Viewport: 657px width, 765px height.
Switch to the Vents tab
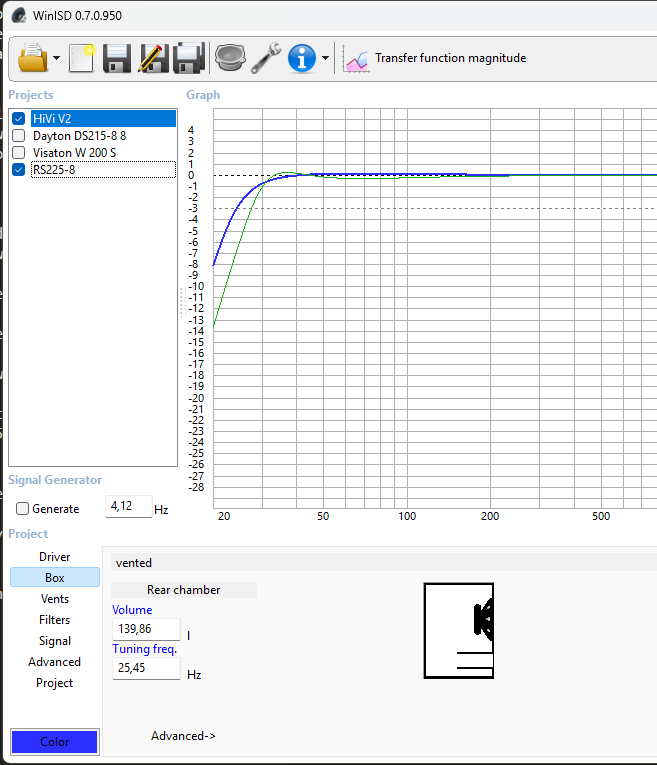(55, 599)
